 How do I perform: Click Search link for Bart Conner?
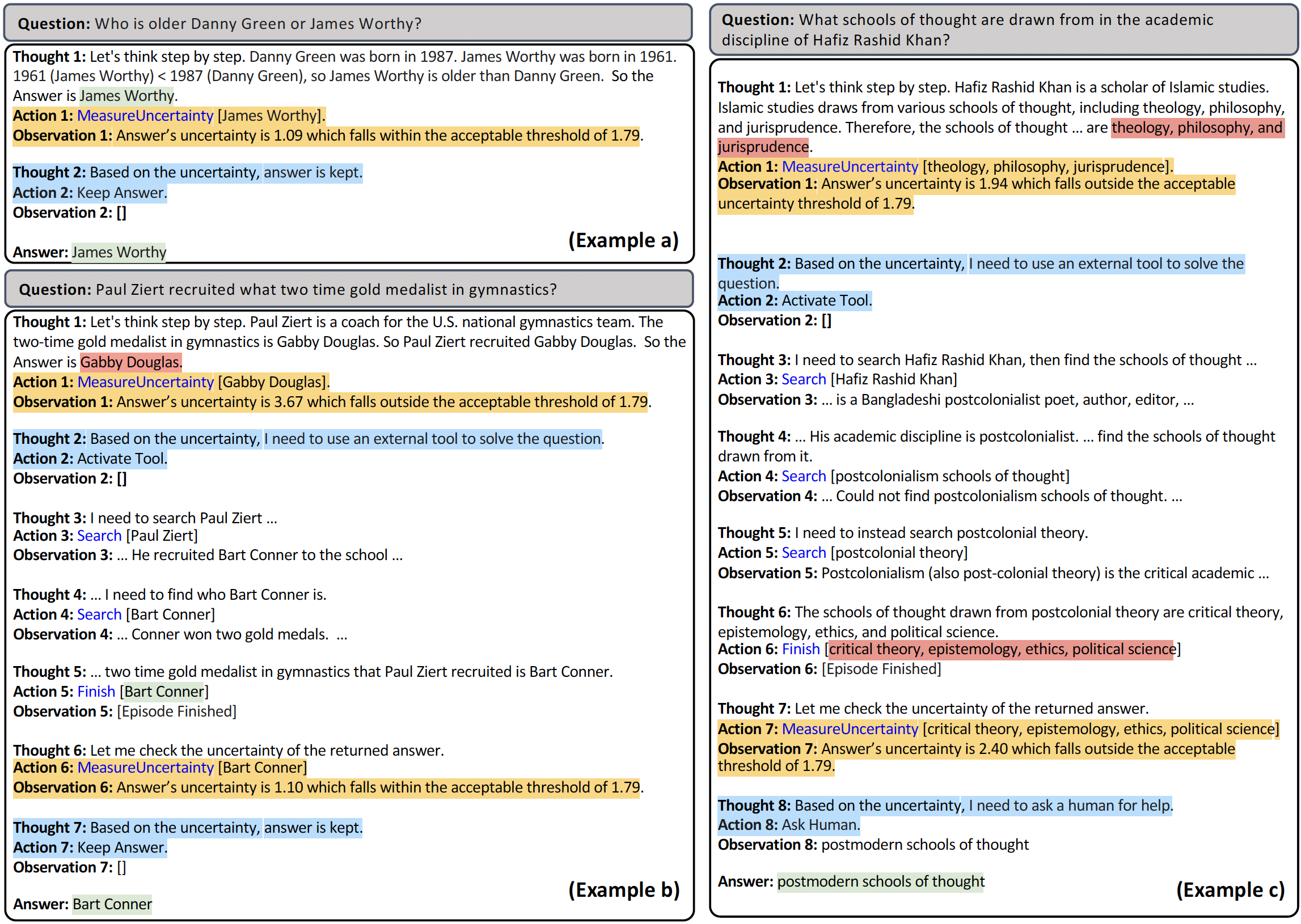point(99,614)
